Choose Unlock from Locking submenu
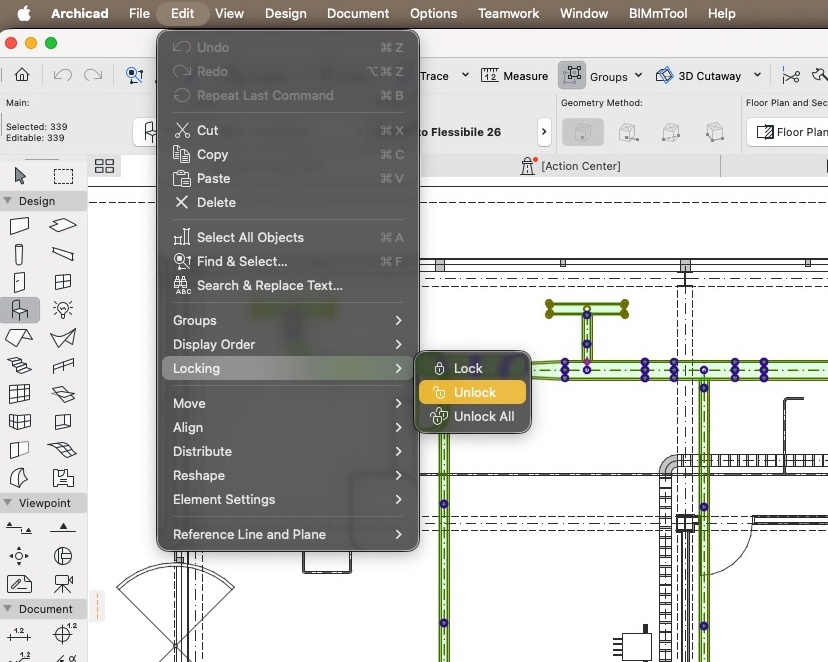Image resolution: width=828 pixels, height=662 pixels. tap(472, 392)
